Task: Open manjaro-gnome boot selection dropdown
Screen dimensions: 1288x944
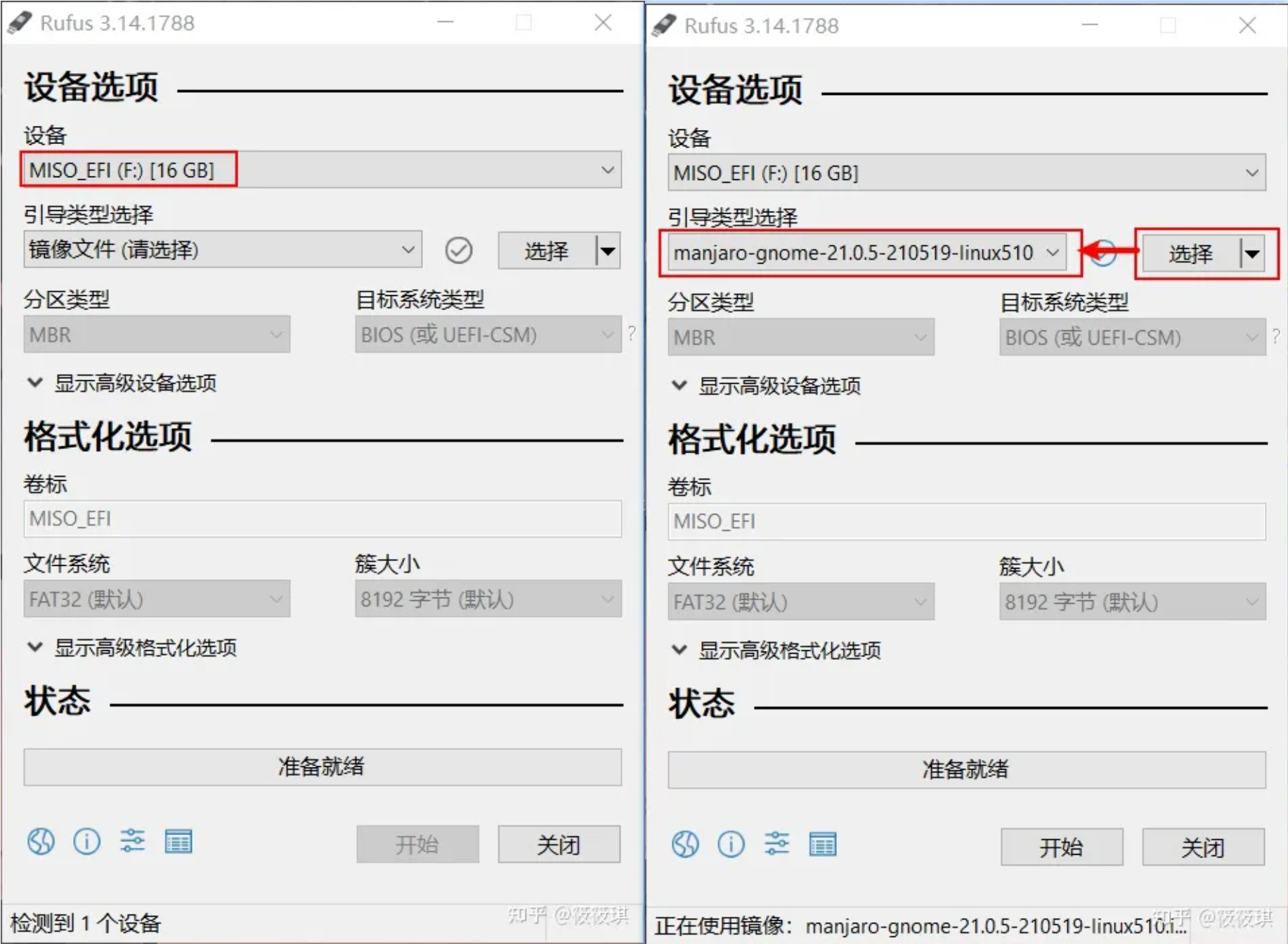Action: [867, 252]
